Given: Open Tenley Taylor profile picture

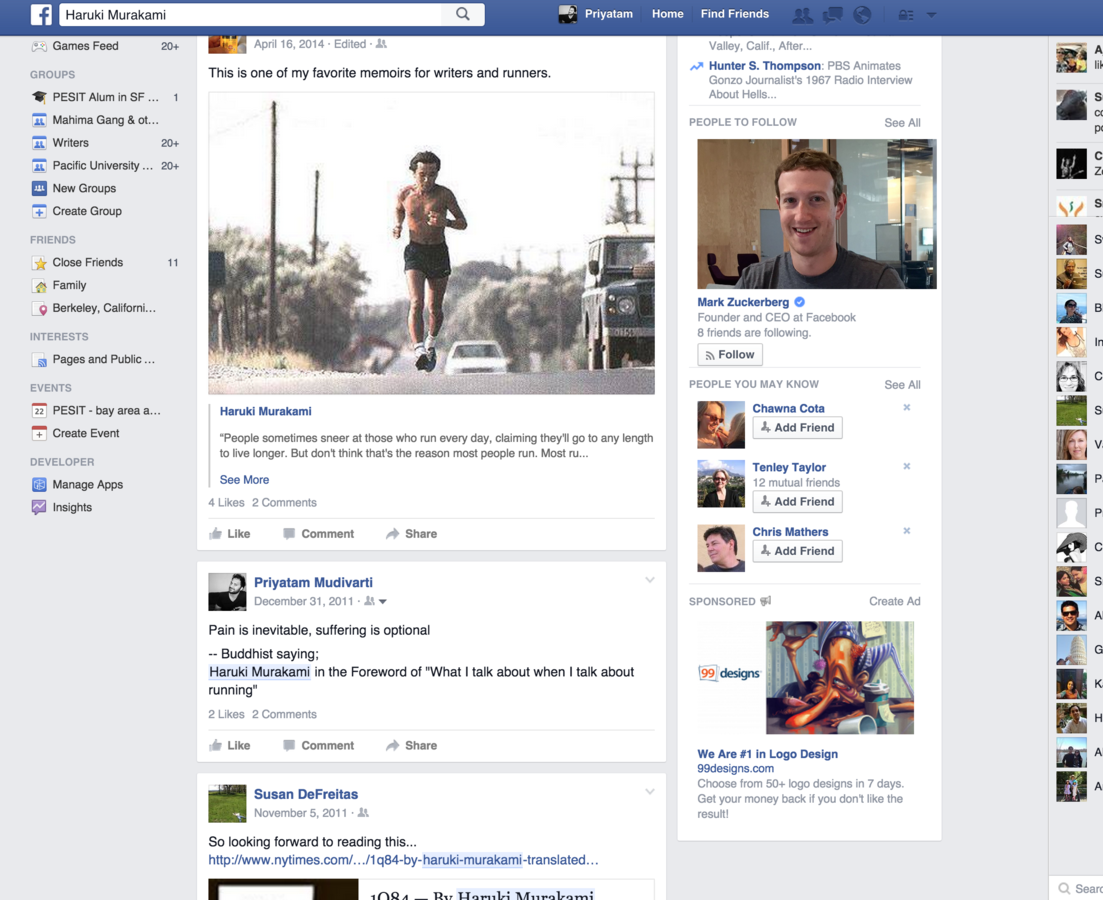Looking at the screenshot, I should (x=721, y=483).
